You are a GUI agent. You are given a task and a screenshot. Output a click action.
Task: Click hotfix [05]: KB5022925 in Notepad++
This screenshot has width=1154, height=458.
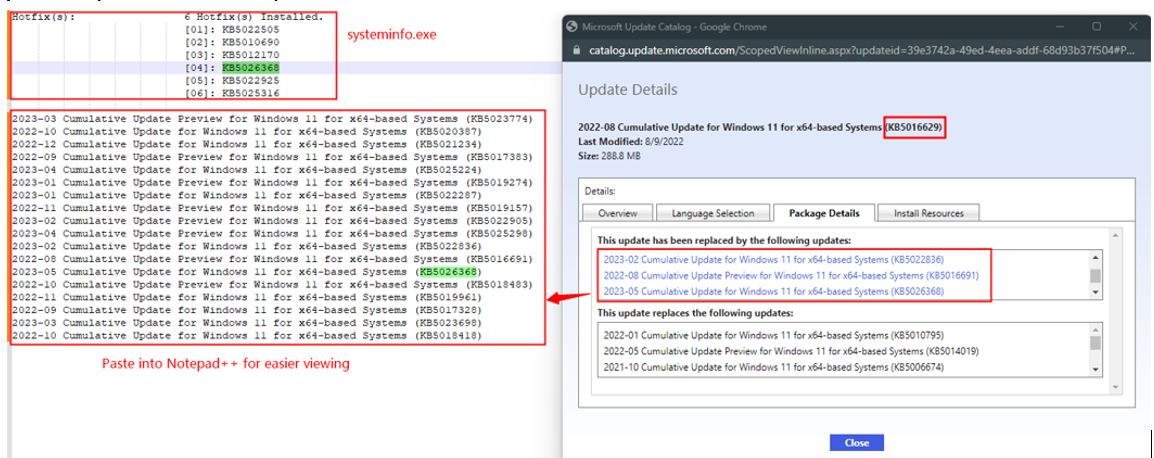coord(233,80)
